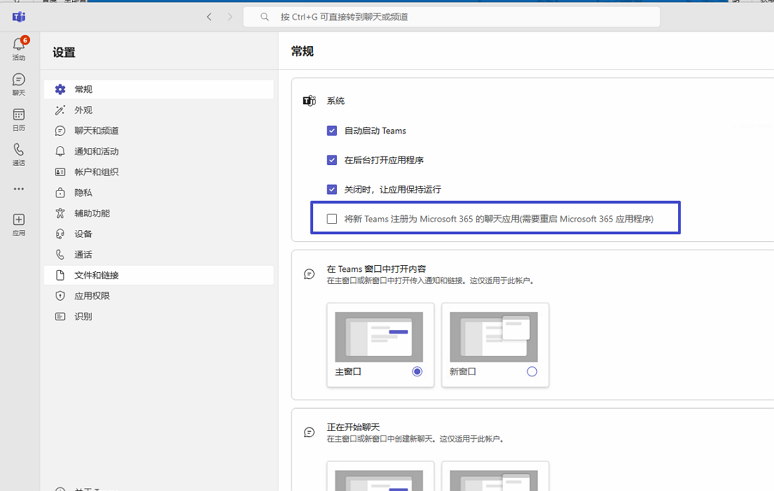Uncheck 在后台打开应用程序 checkbox
Image resolution: width=774 pixels, height=491 pixels.
click(332, 160)
